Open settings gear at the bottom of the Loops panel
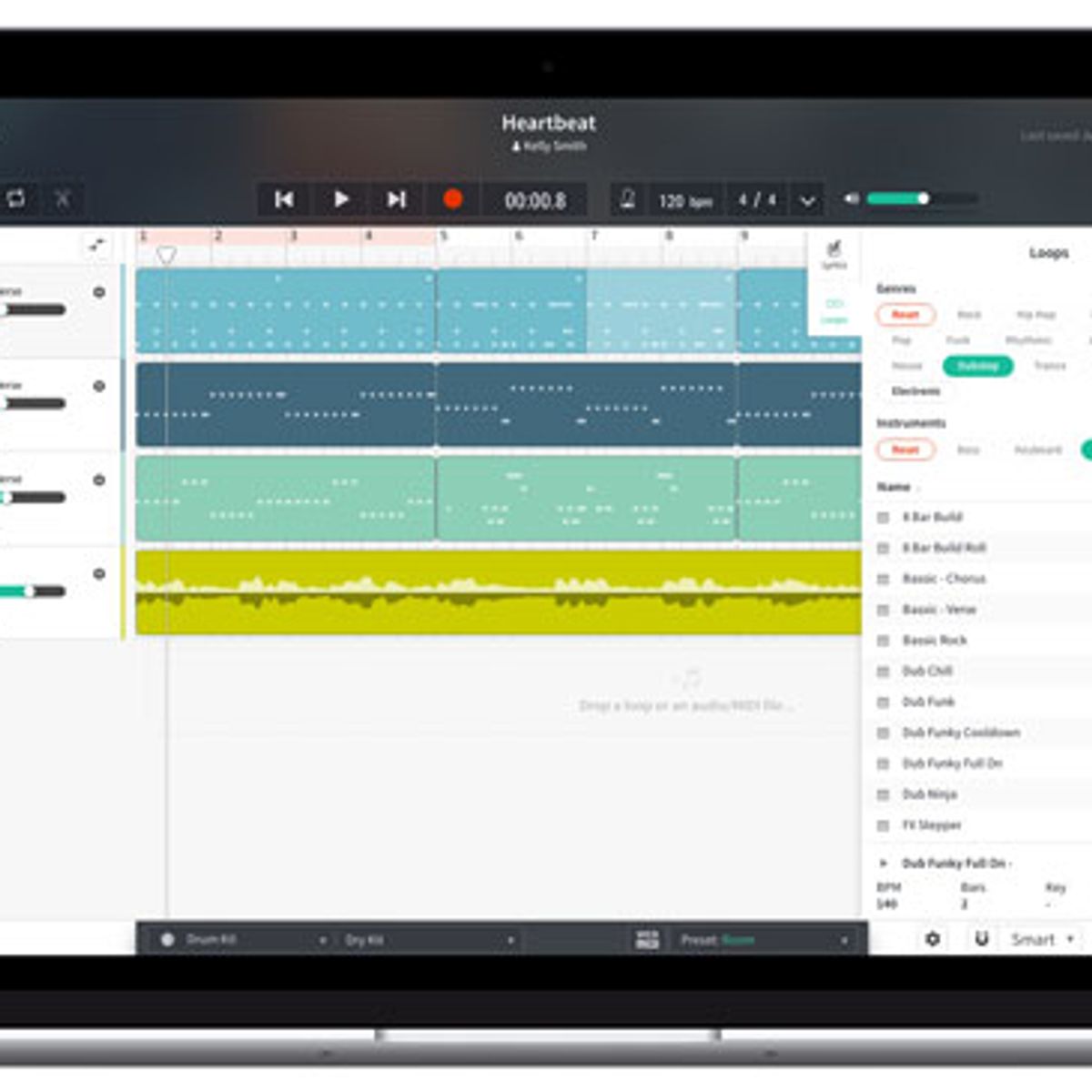 [933, 939]
